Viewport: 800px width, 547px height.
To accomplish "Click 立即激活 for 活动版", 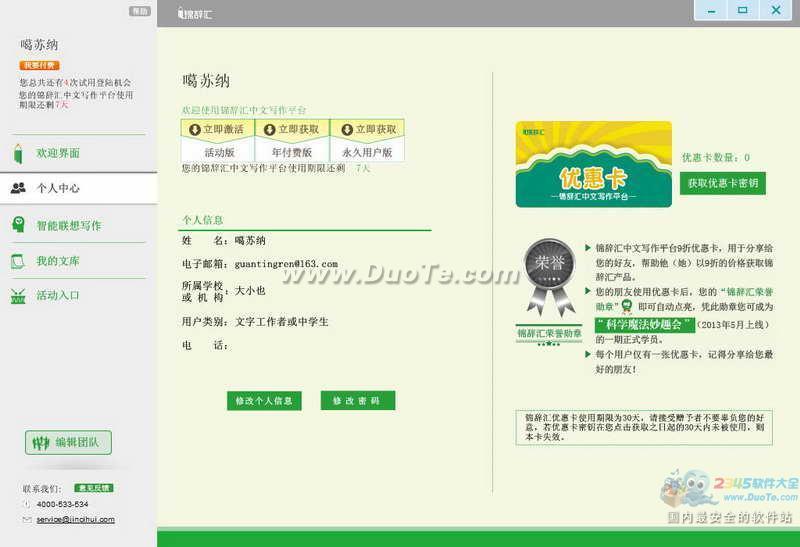I will coord(217,129).
